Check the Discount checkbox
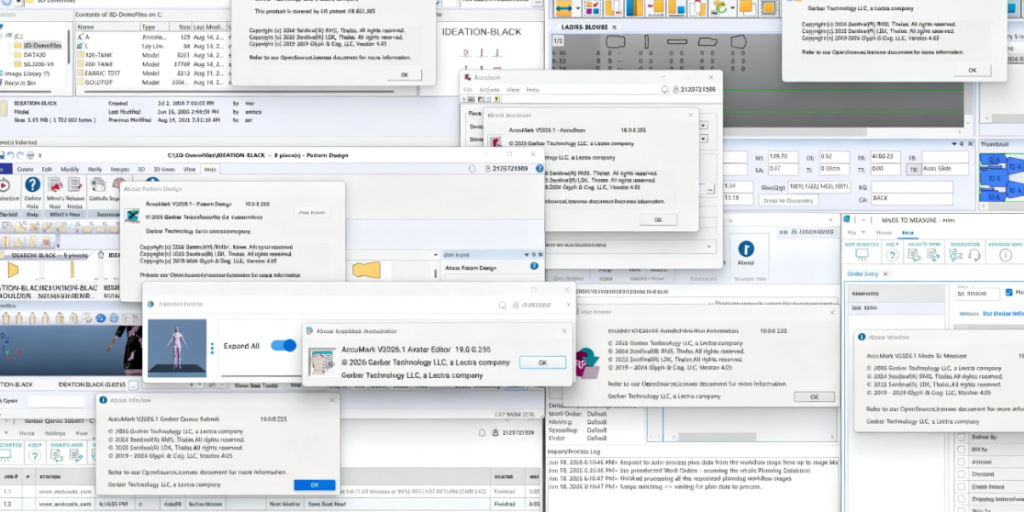Viewport: 1024px width, 512px height. click(961, 474)
